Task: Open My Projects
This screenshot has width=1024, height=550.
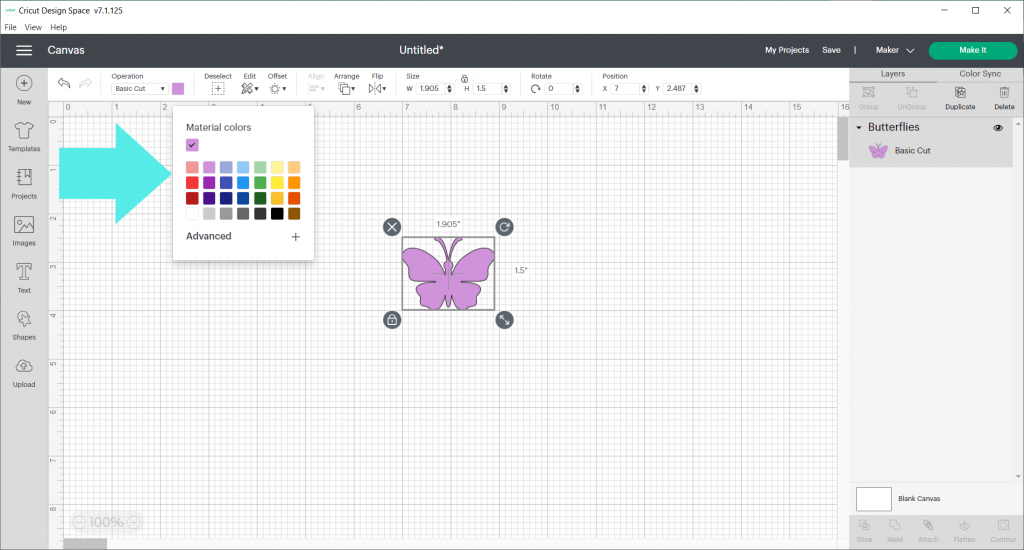Action: [787, 50]
